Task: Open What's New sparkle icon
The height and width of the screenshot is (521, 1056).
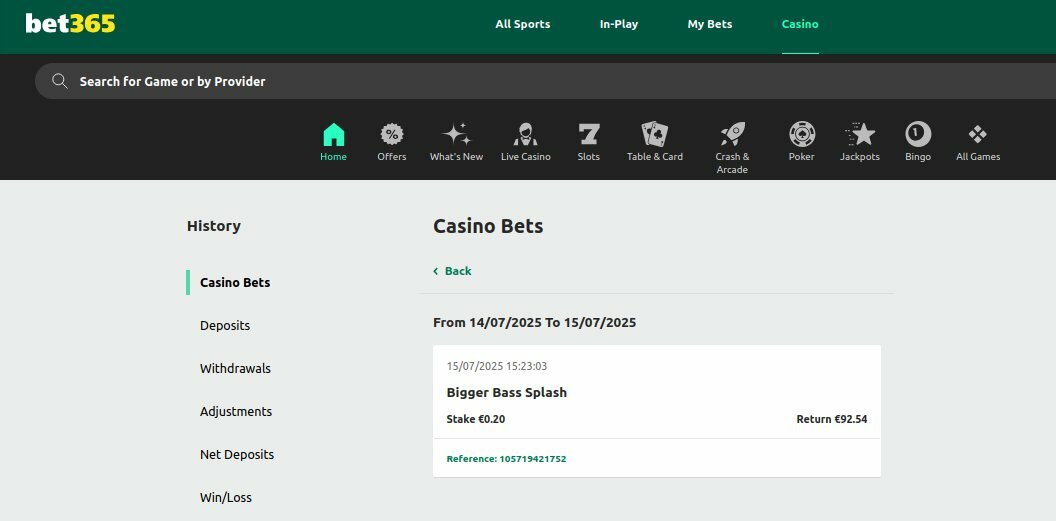Action: [457, 135]
